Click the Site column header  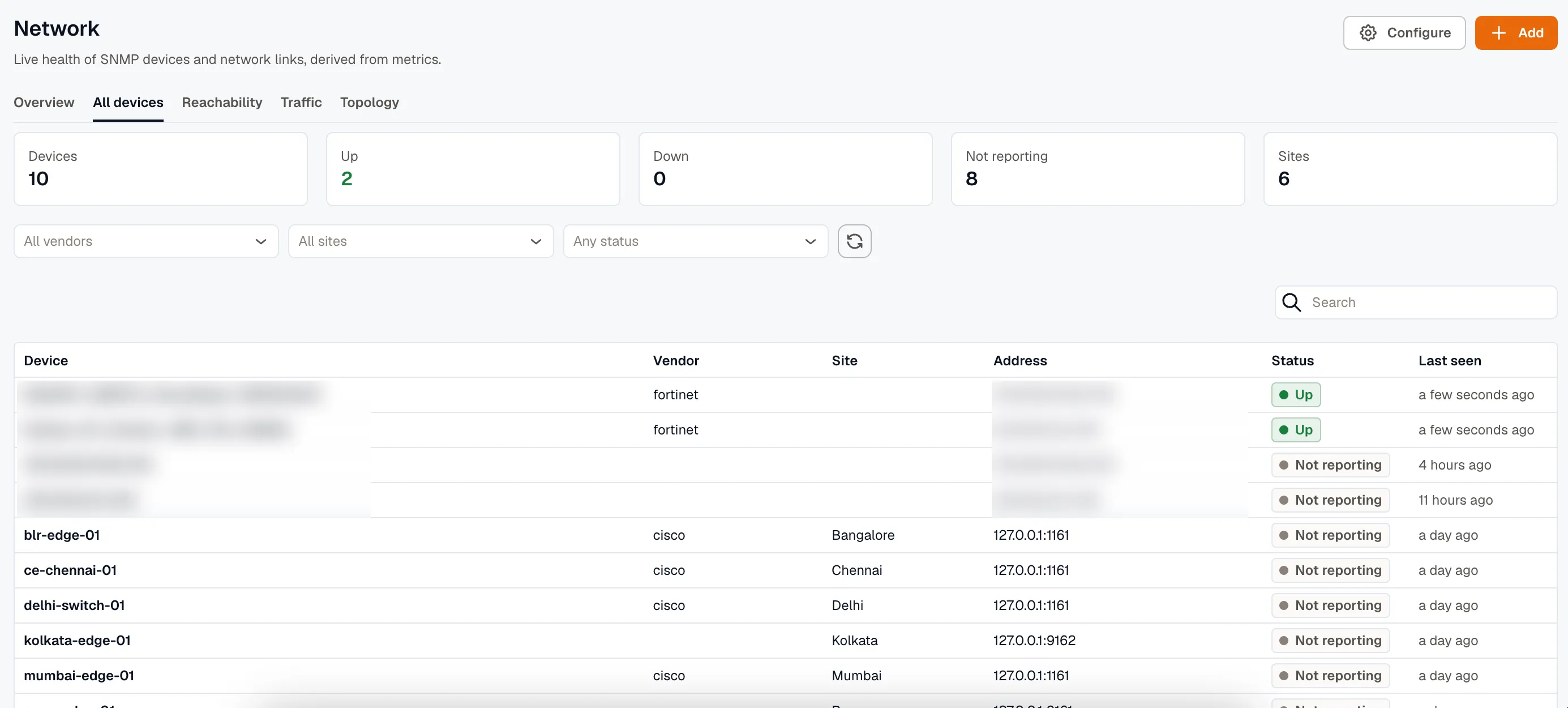(844, 361)
